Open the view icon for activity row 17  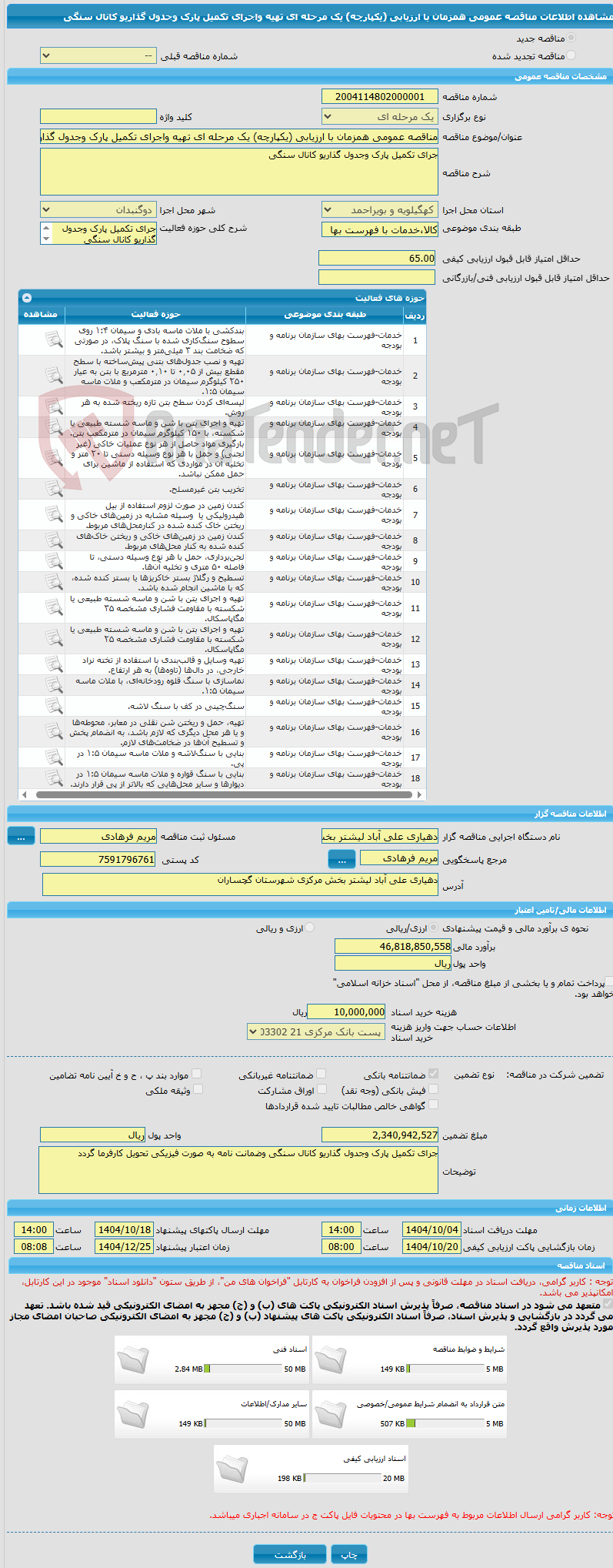[x=53, y=757]
